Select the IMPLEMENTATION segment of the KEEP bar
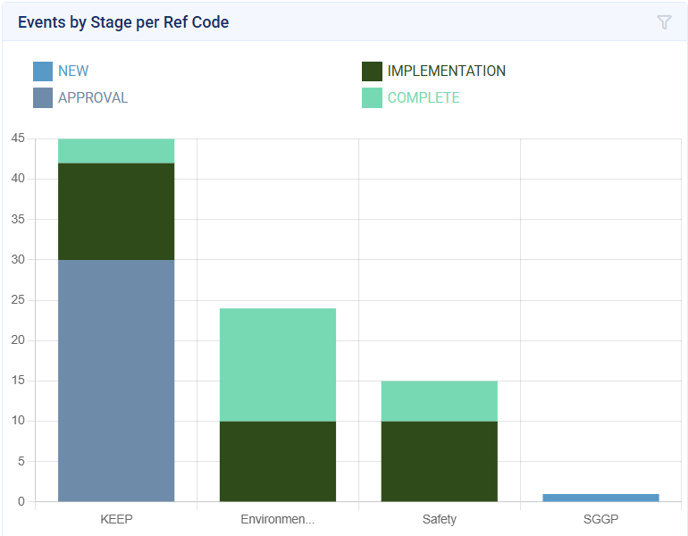The image size is (688, 536). 116,211
